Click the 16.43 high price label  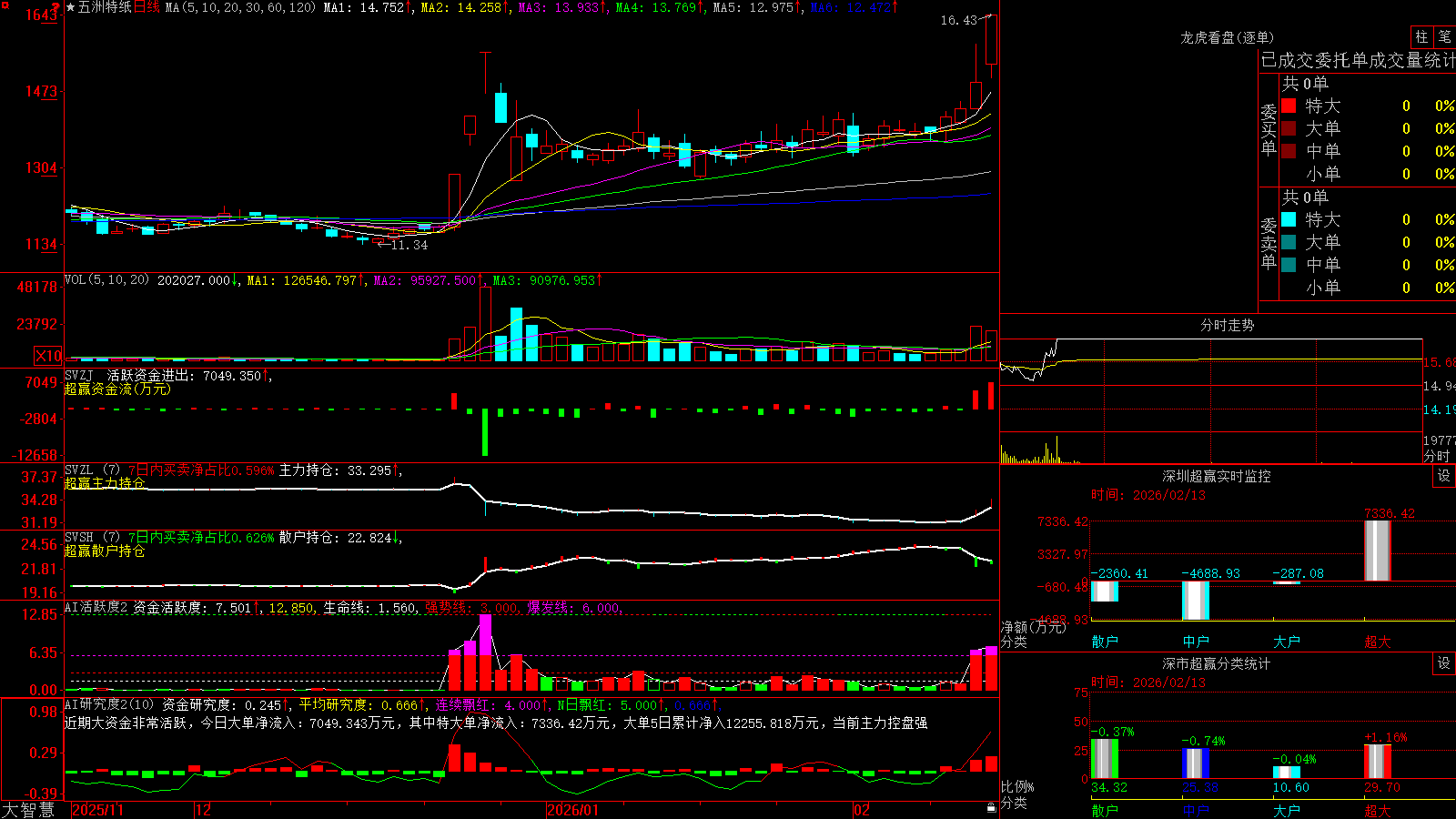pyautogui.click(x=959, y=20)
